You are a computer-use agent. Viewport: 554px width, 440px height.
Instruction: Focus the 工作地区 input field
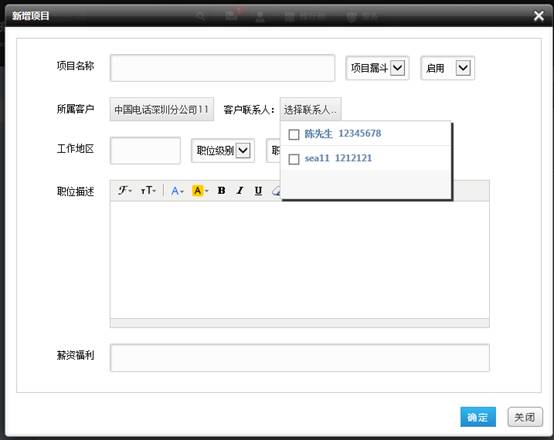click(145, 151)
